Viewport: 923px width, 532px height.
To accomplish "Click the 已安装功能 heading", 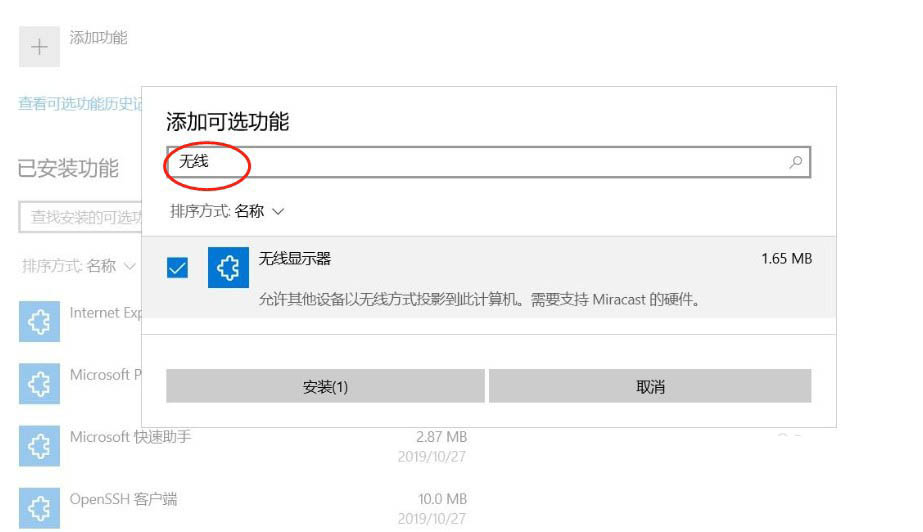I will pyautogui.click(x=68, y=168).
